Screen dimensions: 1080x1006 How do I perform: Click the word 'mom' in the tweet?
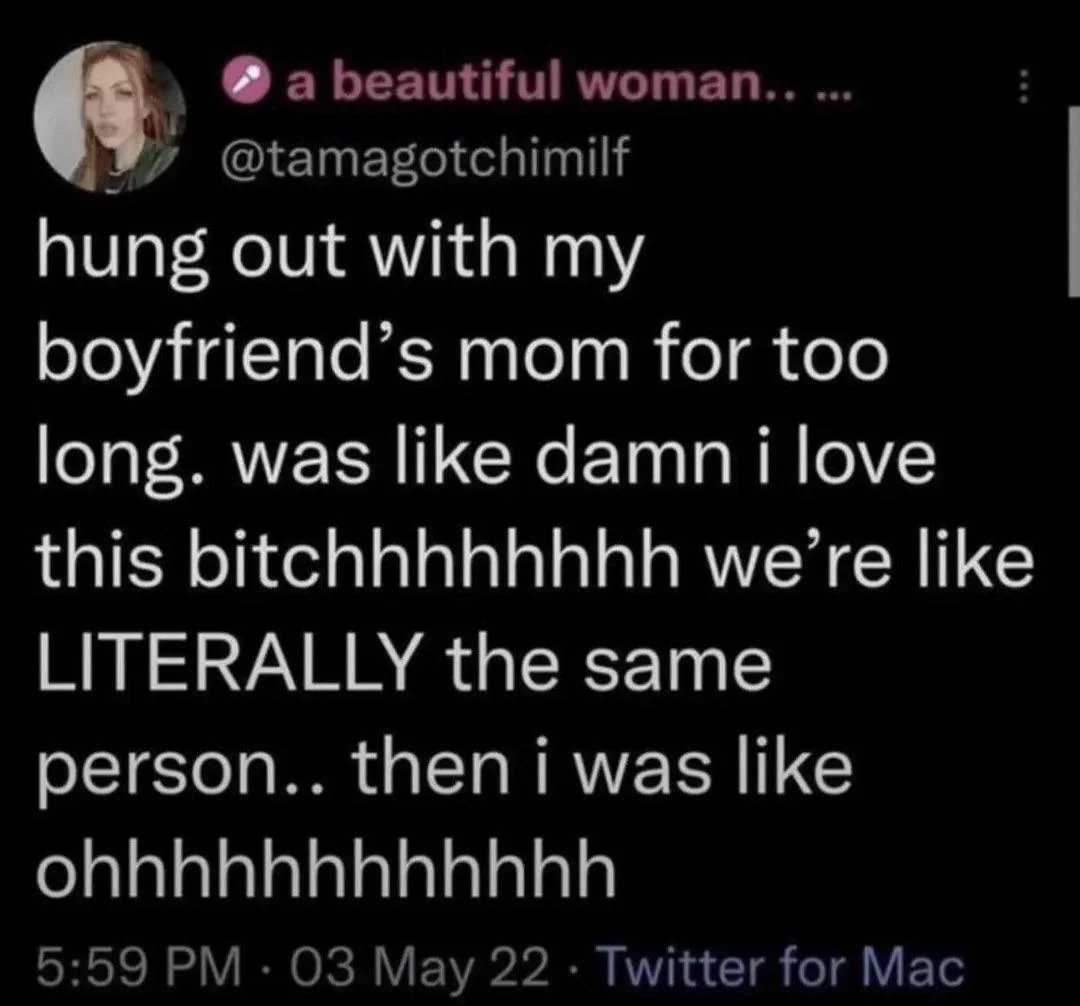pyautogui.click(x=541, y=361)
